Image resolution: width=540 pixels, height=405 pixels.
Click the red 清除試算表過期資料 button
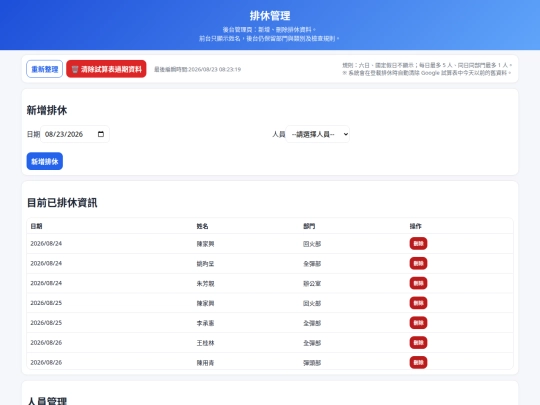106,69
